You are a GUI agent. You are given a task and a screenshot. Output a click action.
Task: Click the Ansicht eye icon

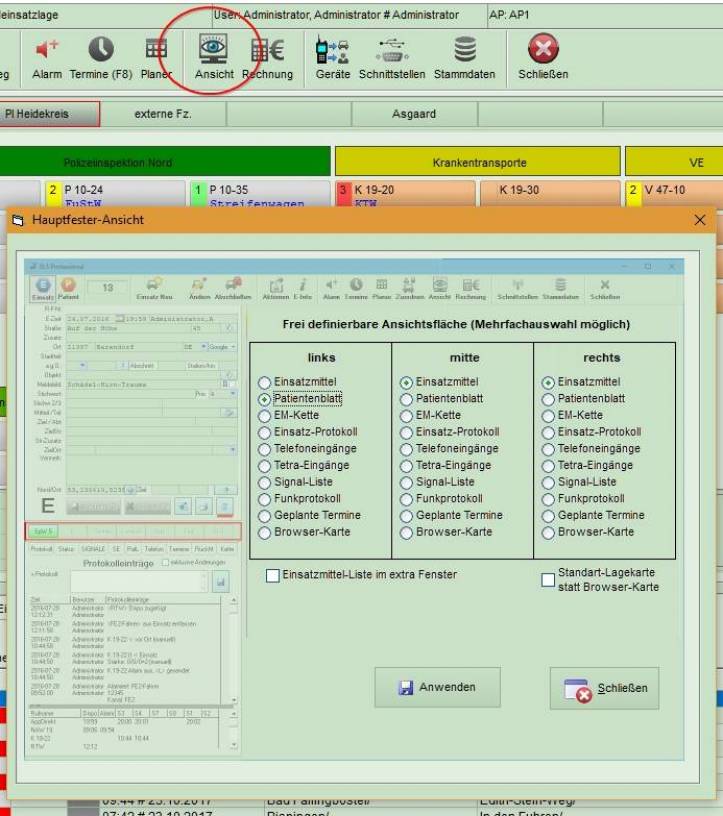[x=214, y=49]
